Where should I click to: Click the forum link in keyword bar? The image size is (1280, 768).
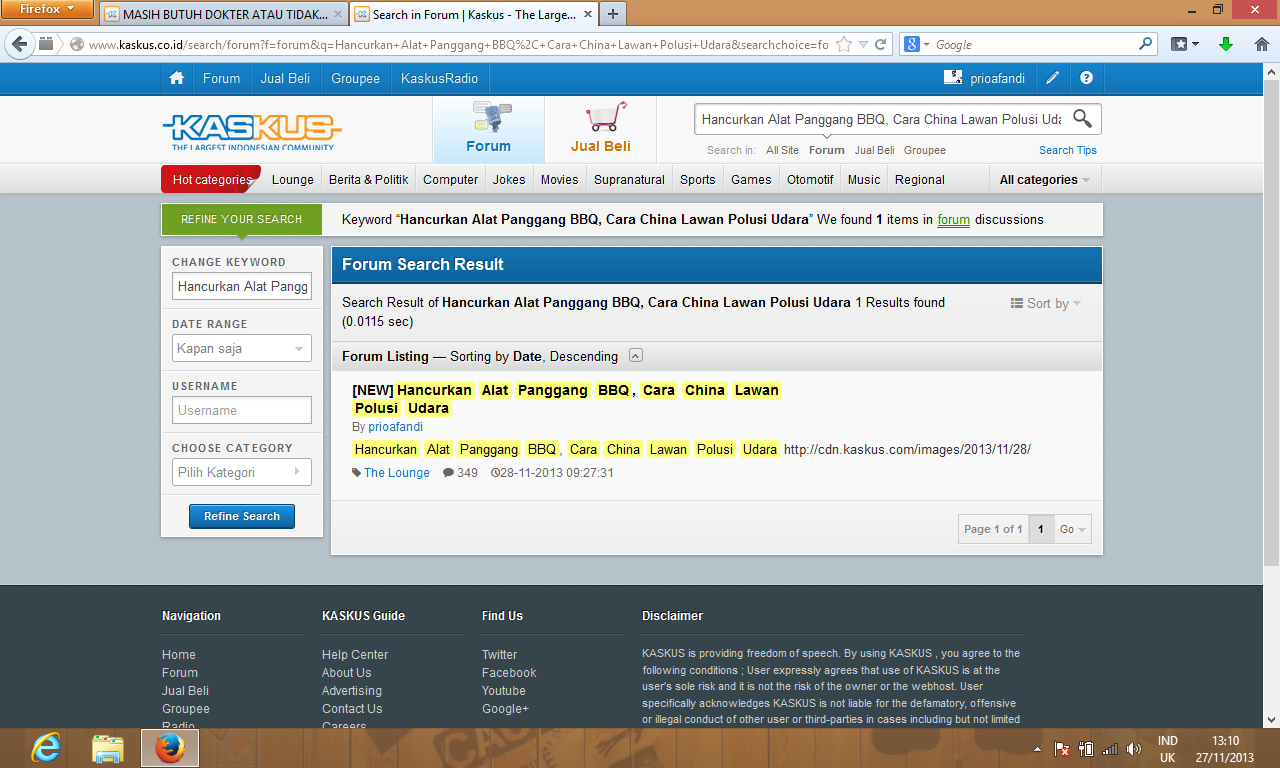(x=953, y=220)
